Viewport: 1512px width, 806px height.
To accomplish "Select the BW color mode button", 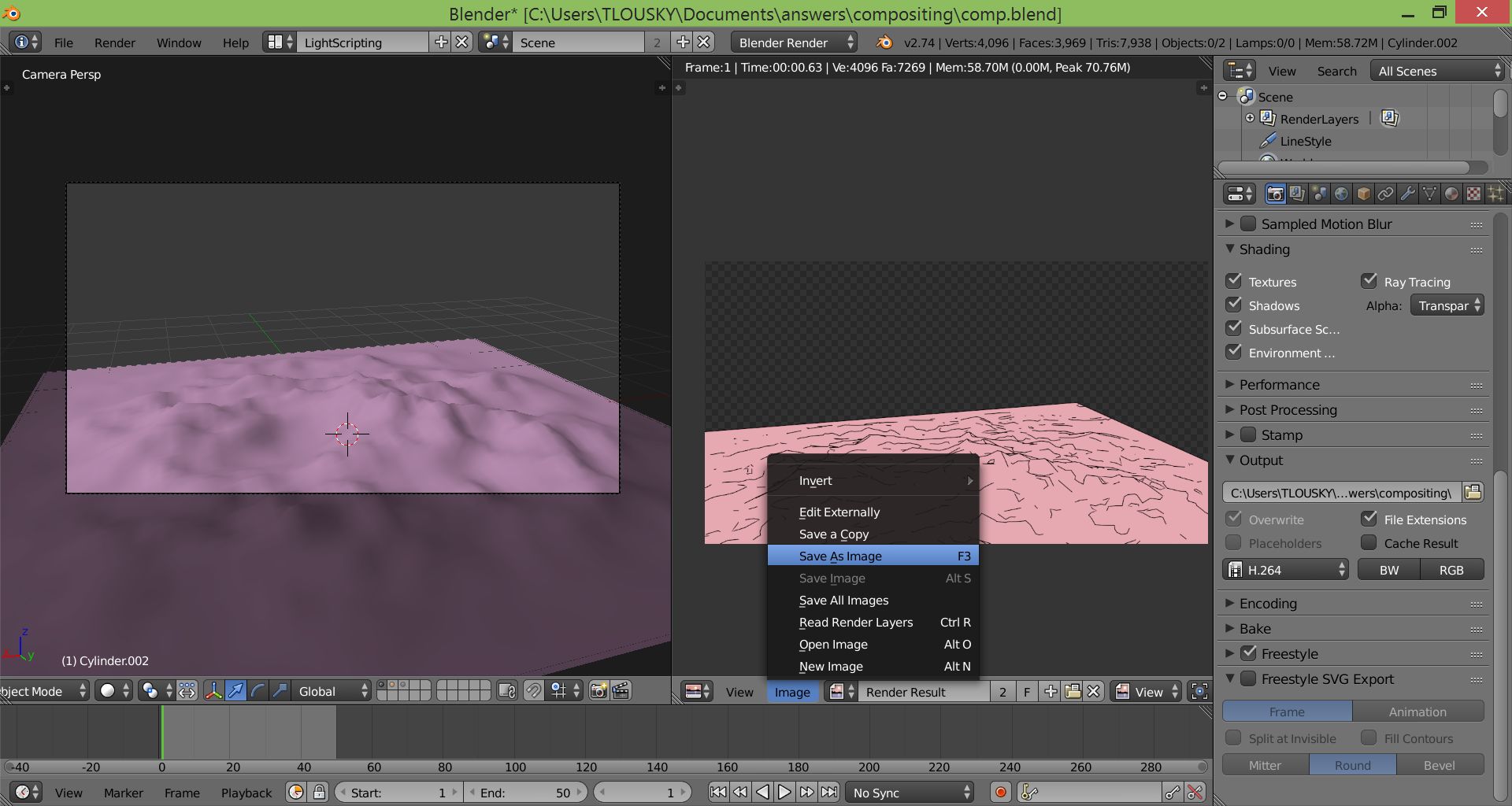I will [1389, 570].
